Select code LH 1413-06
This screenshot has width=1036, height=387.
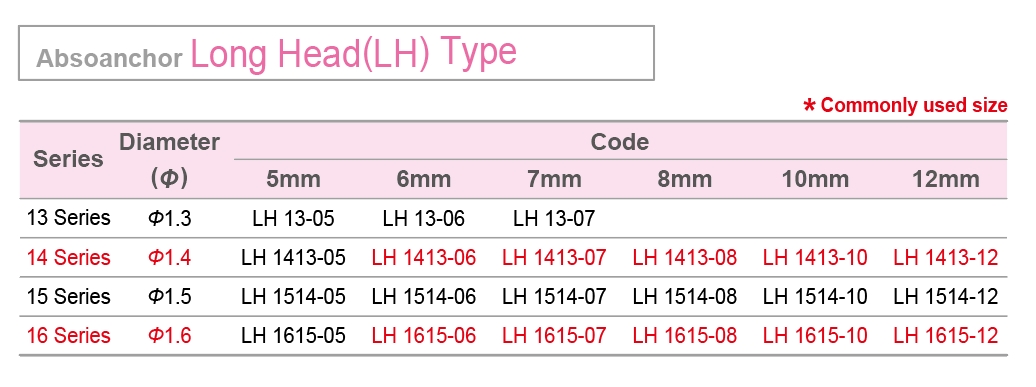[x=424, y=257]
